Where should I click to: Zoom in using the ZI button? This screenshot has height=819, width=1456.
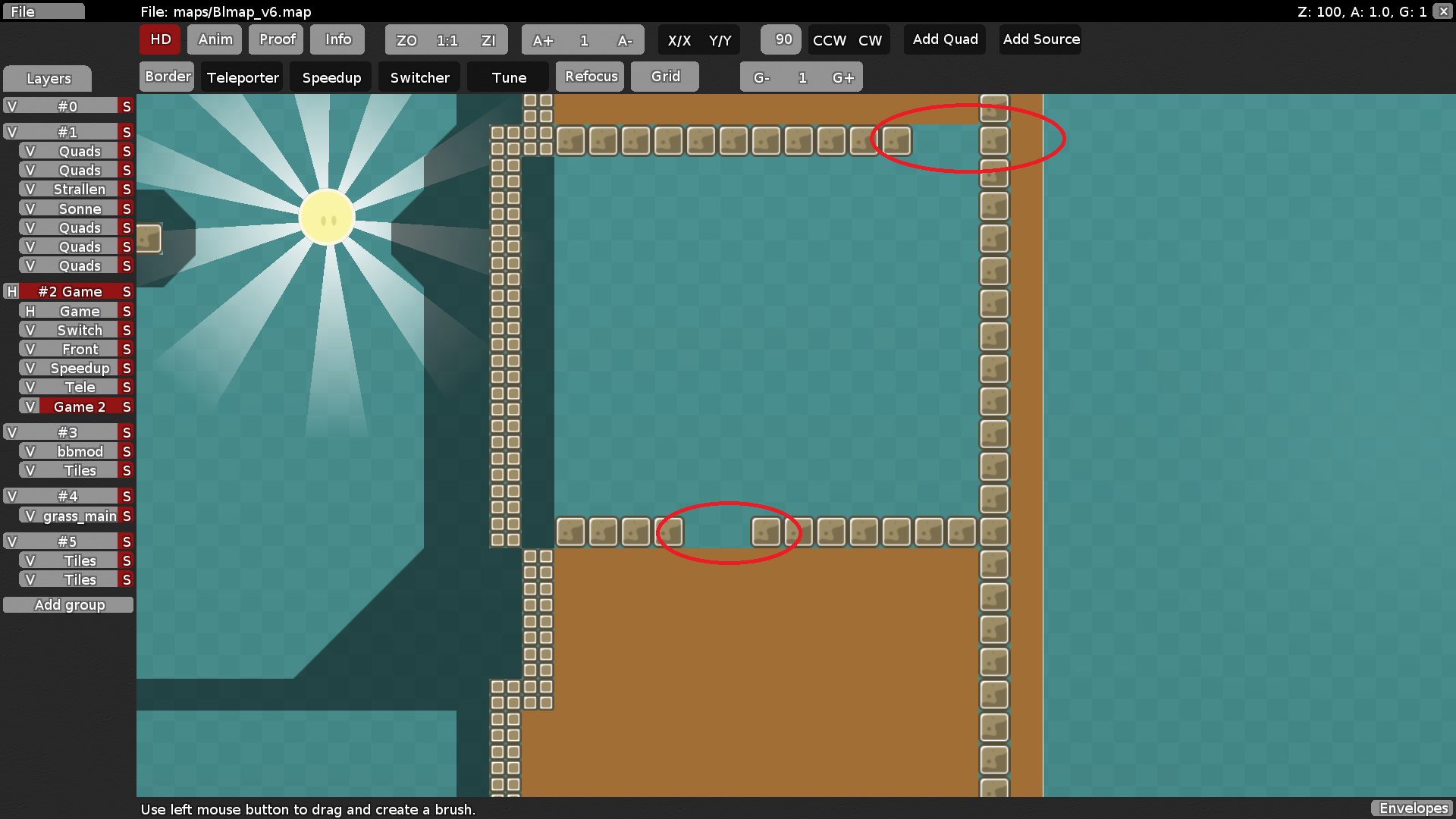pos(488,39)
